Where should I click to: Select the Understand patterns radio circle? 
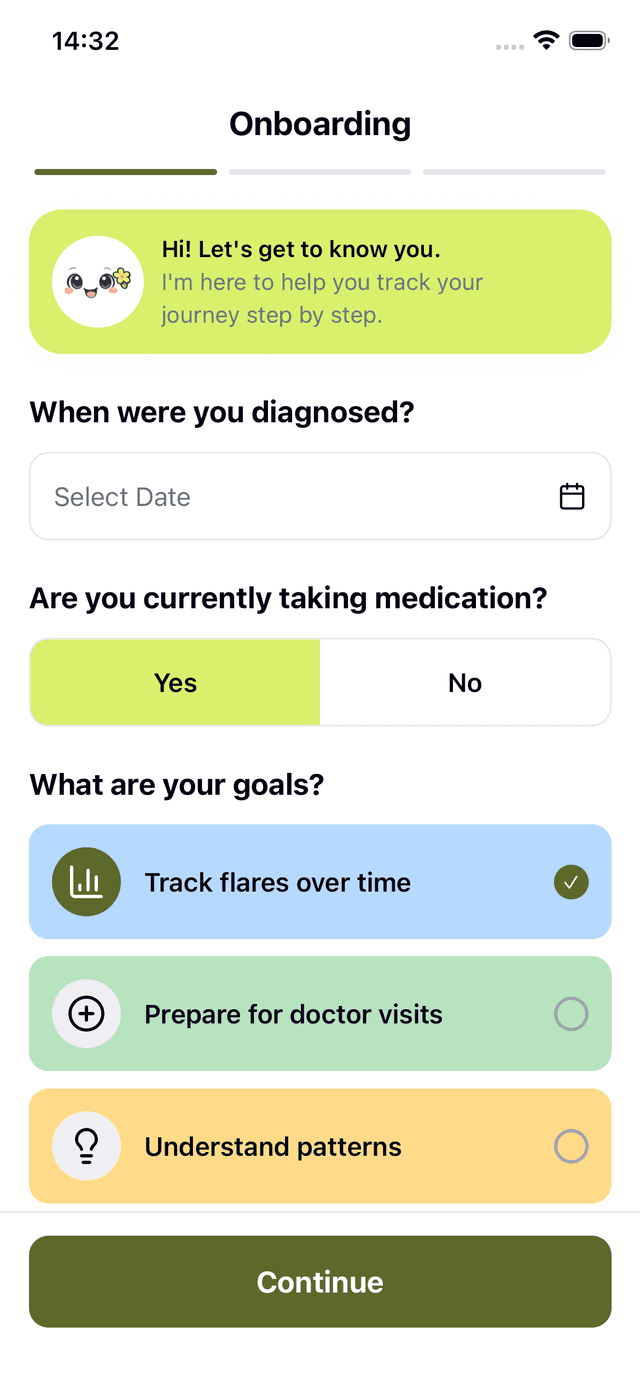(x=571, y=1146)
